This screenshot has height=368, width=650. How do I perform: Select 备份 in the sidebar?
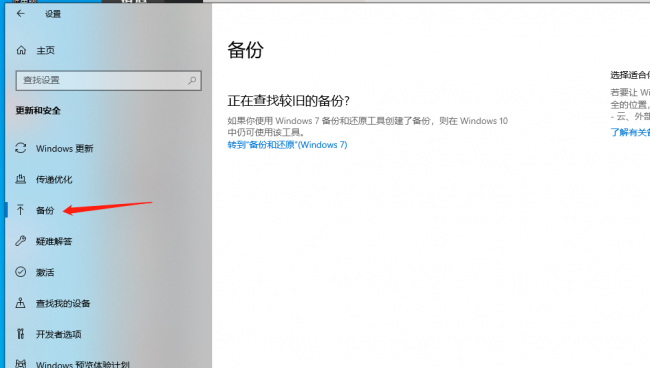[x=45, y=211]
